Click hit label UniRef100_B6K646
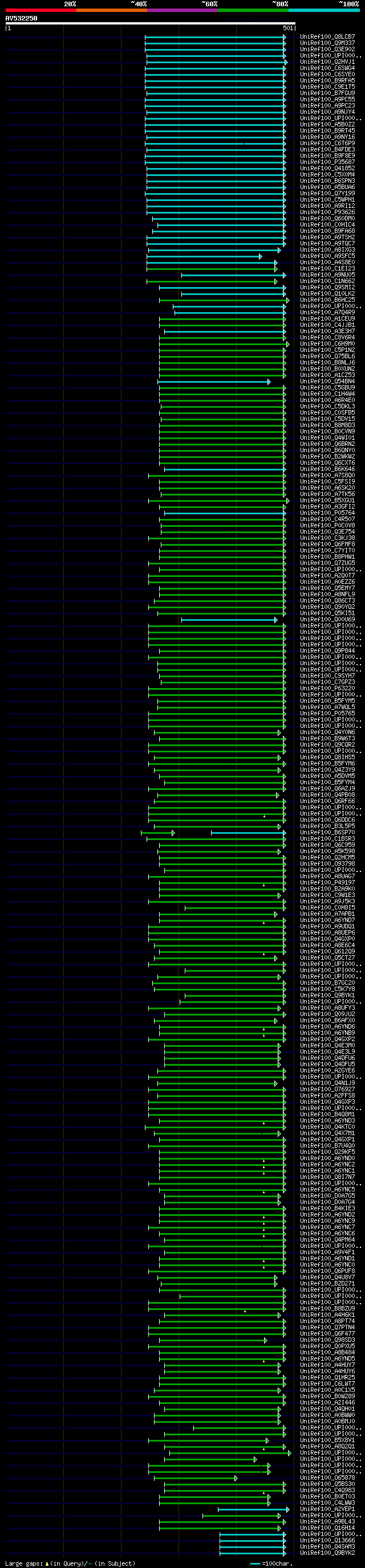365x1568 pixels. [327, 469]
